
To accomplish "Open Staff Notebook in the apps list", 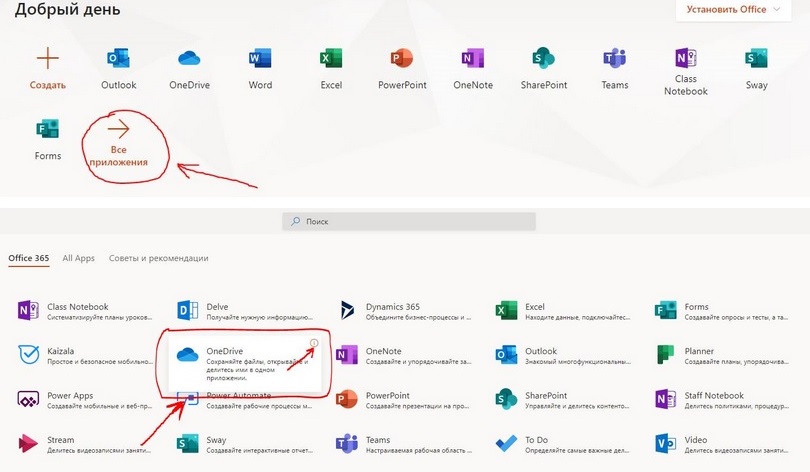I will pyautogui.click(x=722, y=400).
